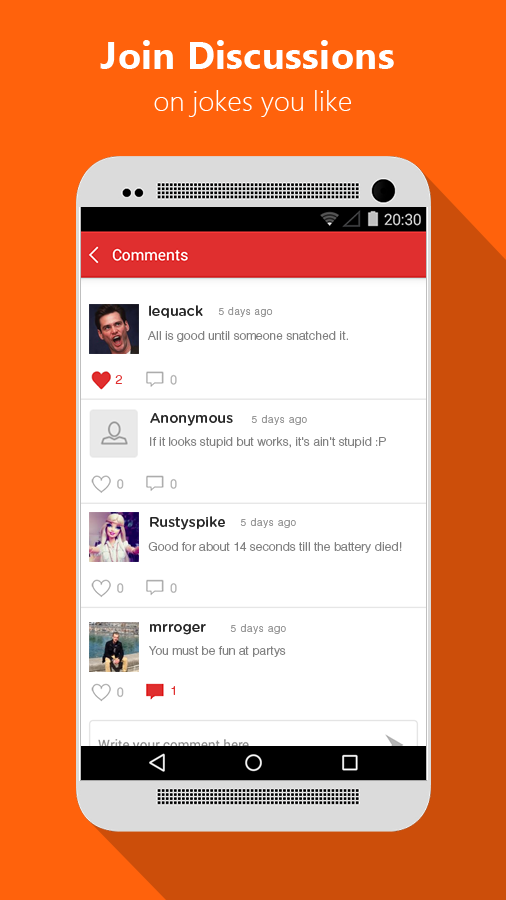Click the username Rustyspike
The height and width of the screenshot is (900, 506).
point(187,522)
